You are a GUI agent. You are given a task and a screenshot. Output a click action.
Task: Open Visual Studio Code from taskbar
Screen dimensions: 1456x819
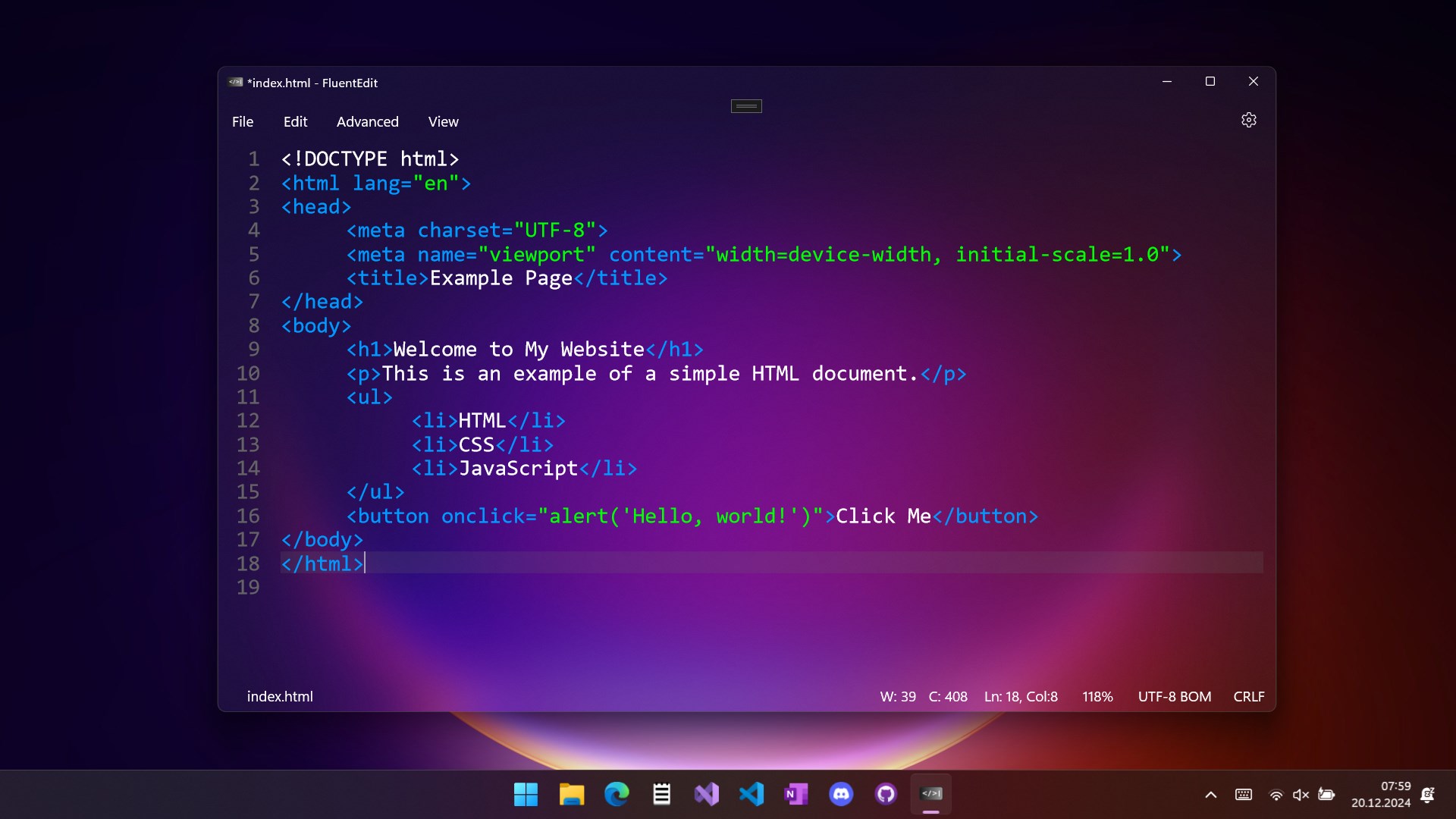tap(752, 794)
